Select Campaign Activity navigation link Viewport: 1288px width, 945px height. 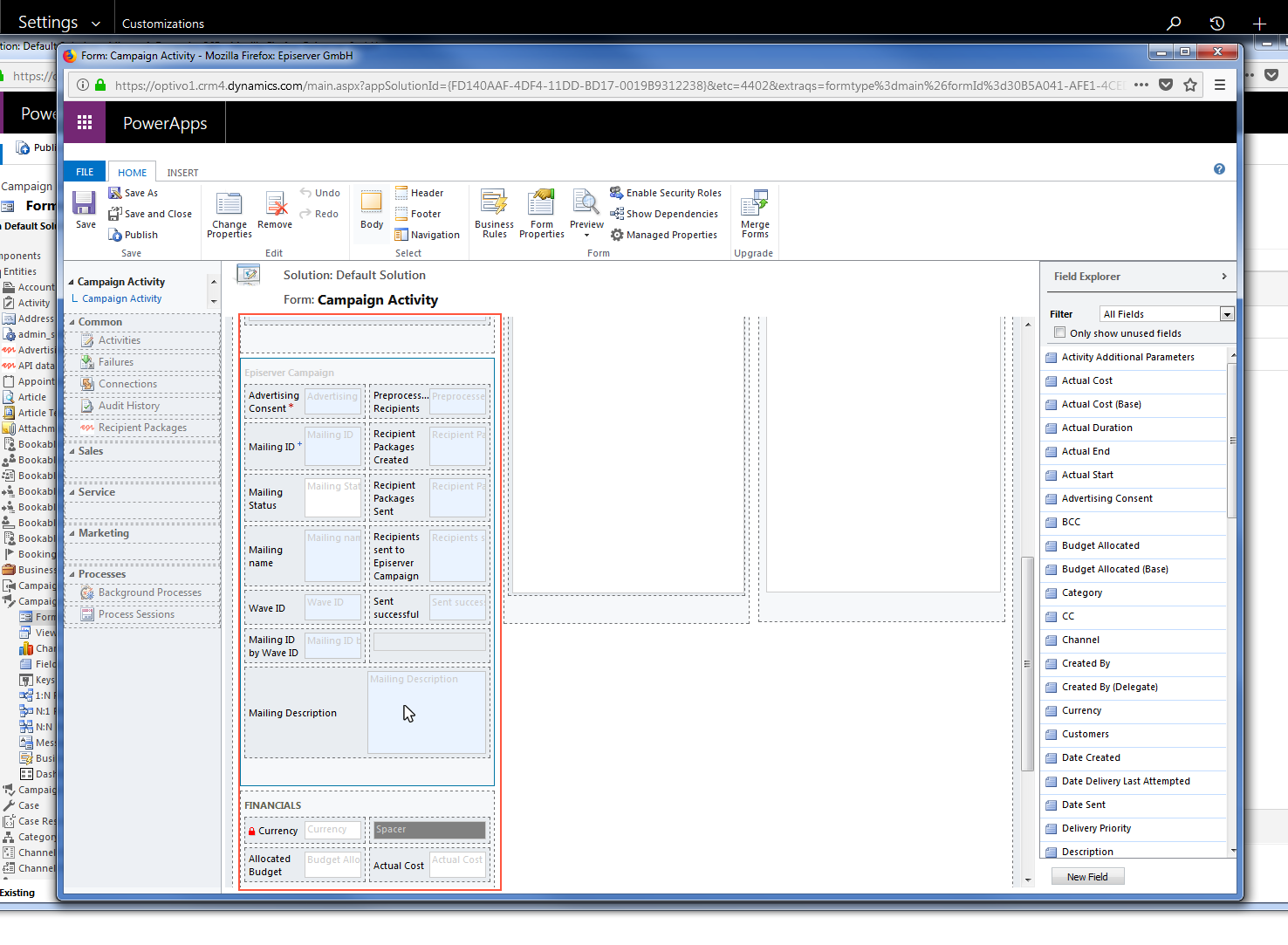(122, 298)
